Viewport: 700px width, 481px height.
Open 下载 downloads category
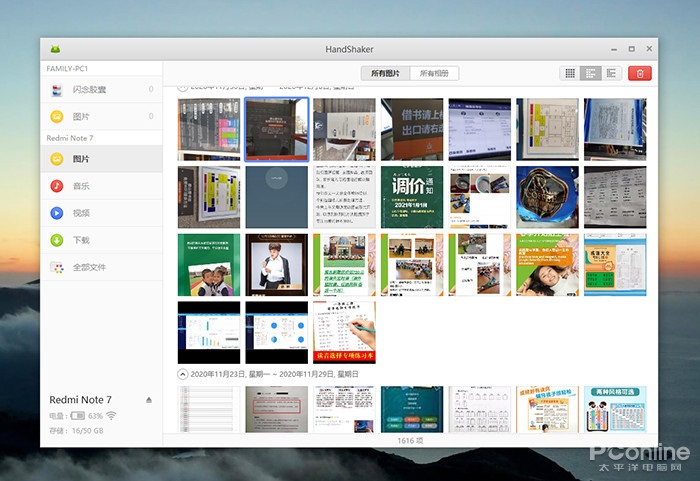(x=82, y=240)
